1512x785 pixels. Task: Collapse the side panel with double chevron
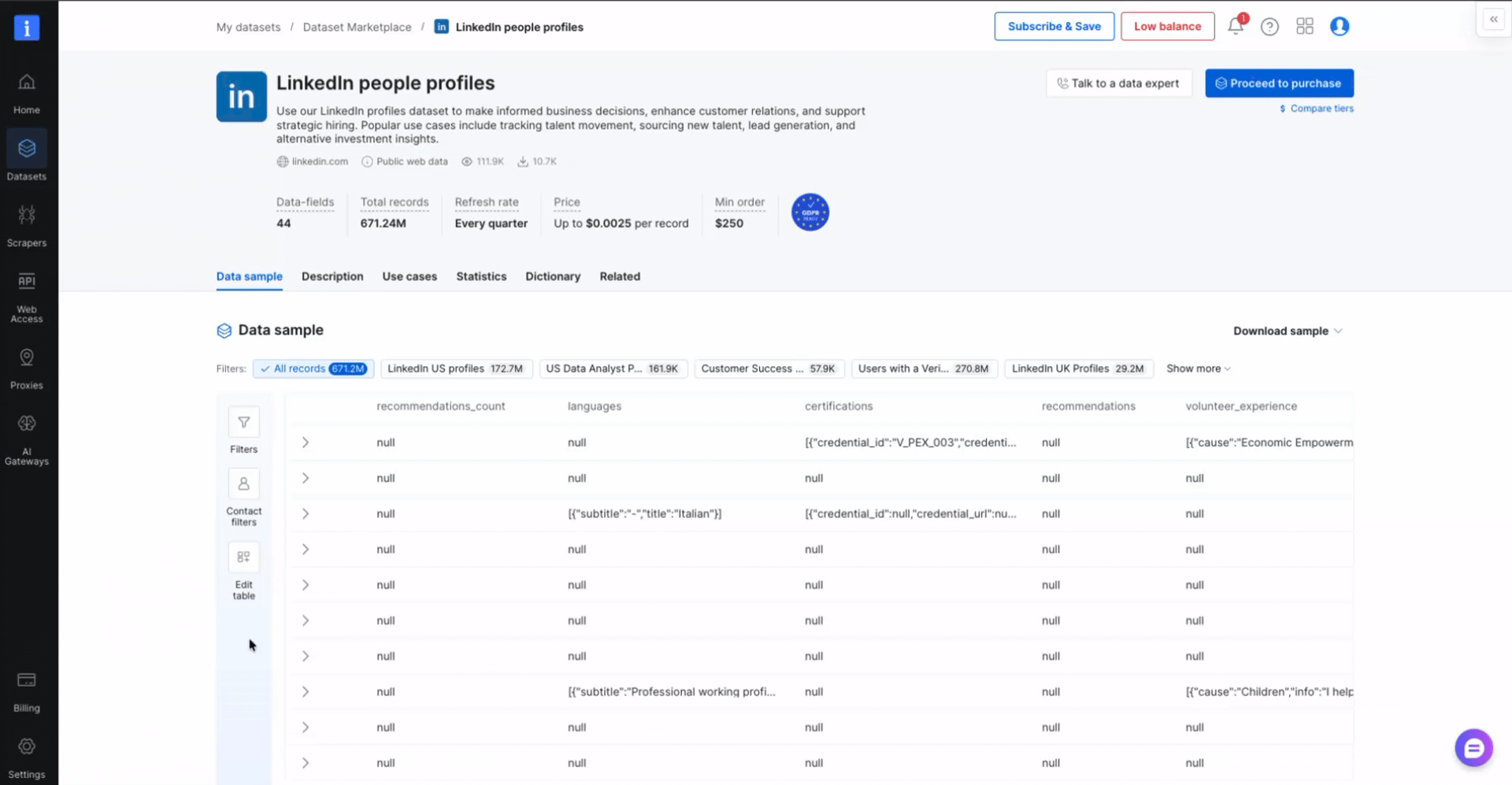(1494, 19)
